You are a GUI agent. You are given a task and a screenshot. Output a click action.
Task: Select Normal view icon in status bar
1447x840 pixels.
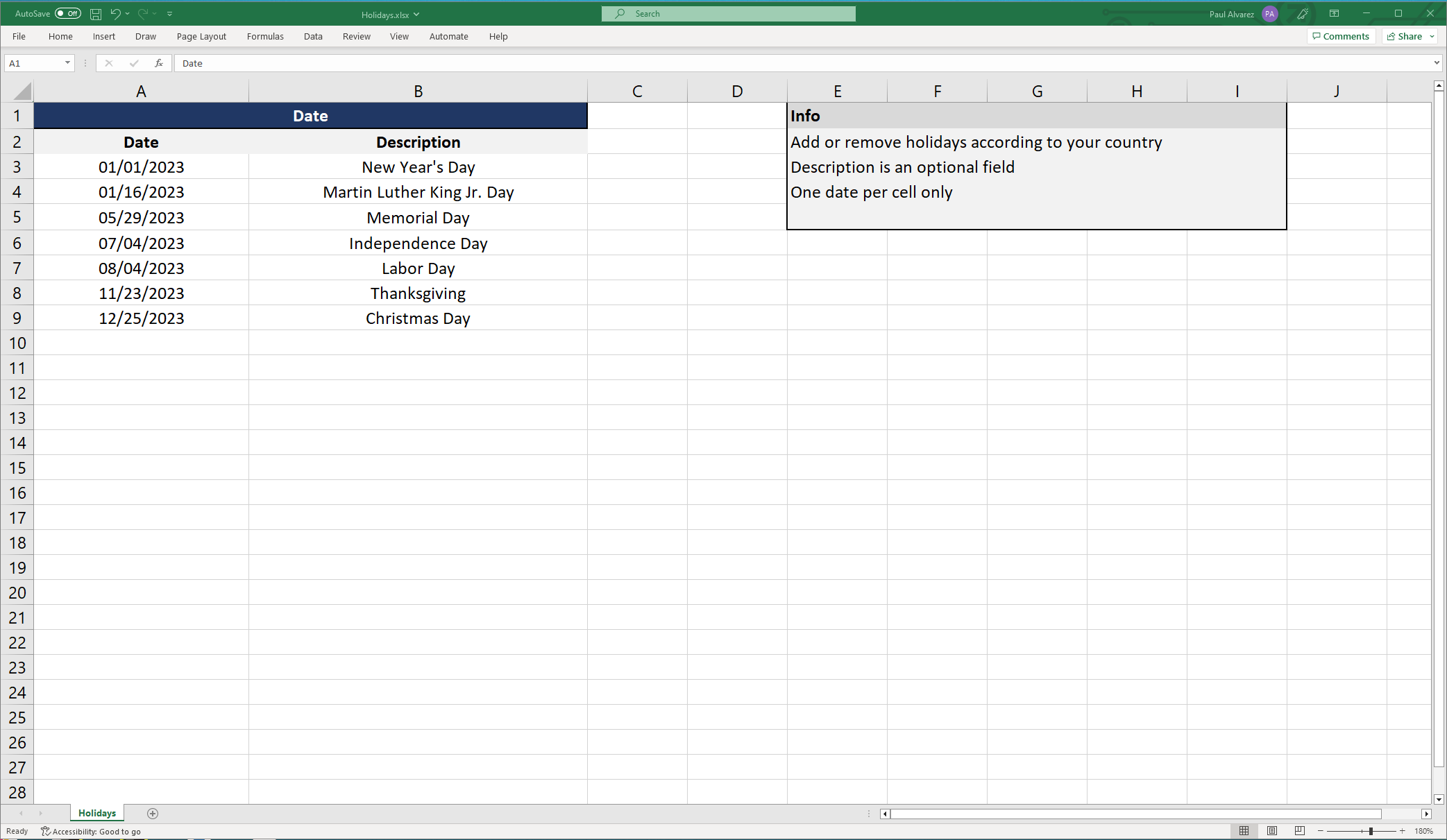click(1244, 831)
